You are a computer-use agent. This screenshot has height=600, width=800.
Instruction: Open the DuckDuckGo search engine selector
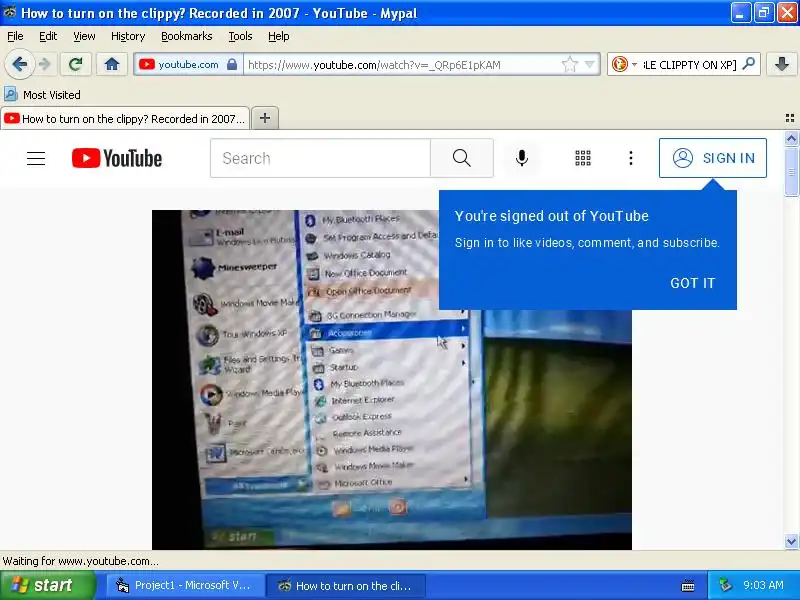624,64
